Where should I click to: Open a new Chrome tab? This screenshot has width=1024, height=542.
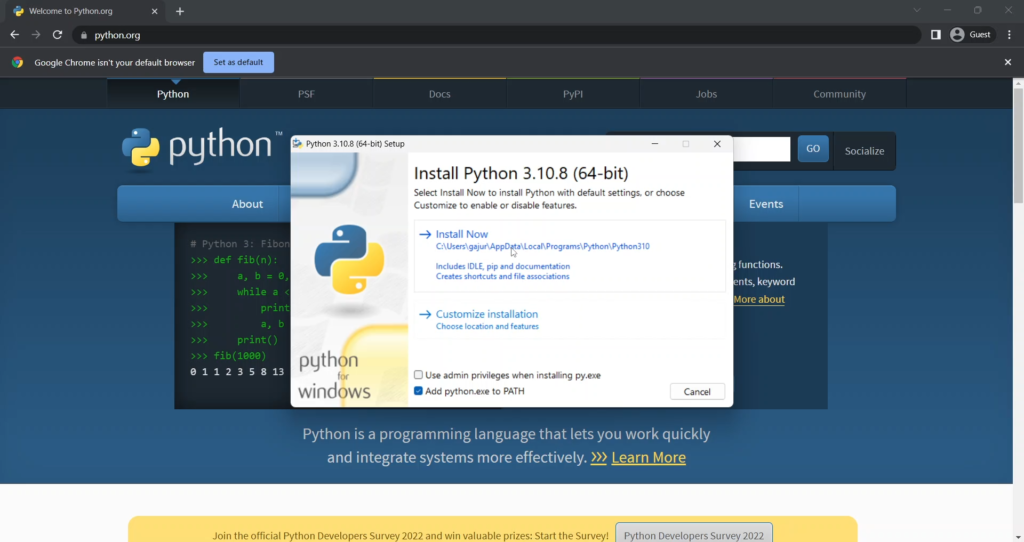(x=180, y=11)
